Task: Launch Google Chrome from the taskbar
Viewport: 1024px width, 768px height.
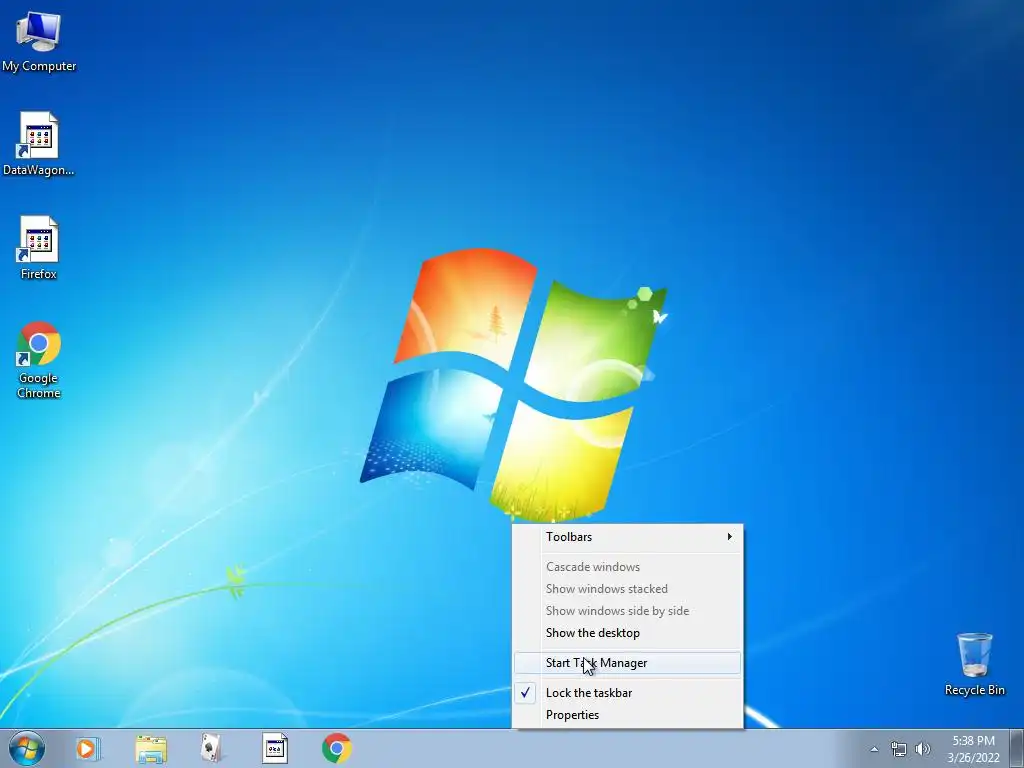Action: (336, 748)
